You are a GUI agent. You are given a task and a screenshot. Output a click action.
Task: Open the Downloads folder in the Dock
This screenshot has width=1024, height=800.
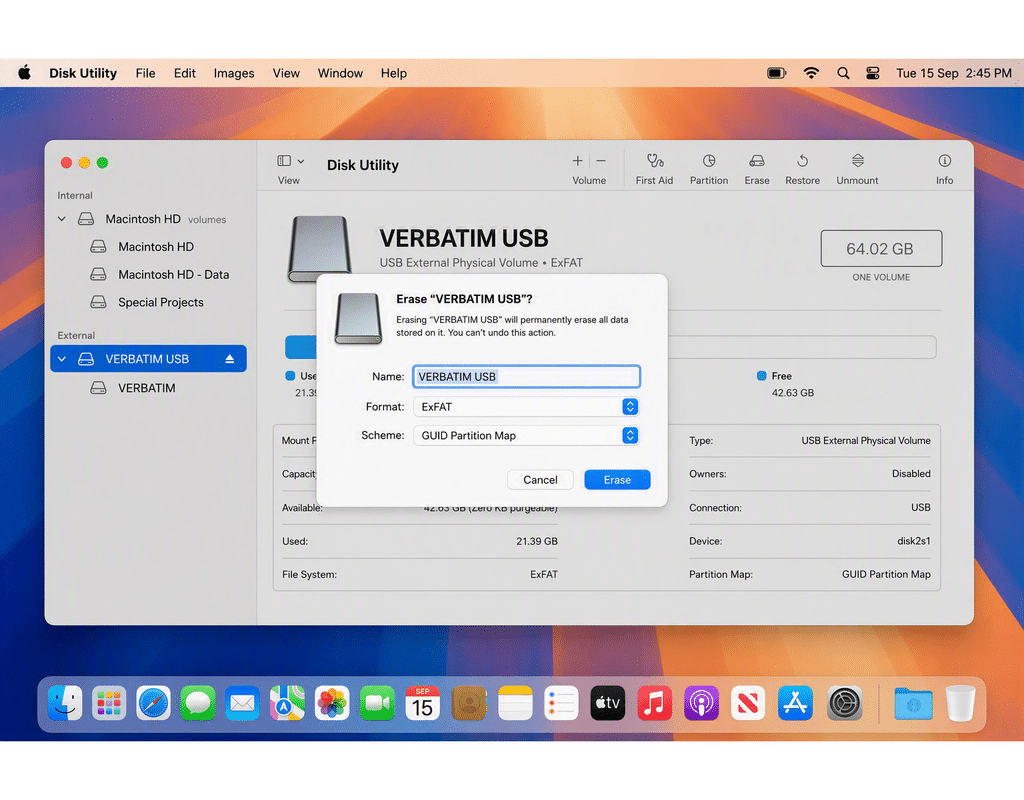point(913,703)
